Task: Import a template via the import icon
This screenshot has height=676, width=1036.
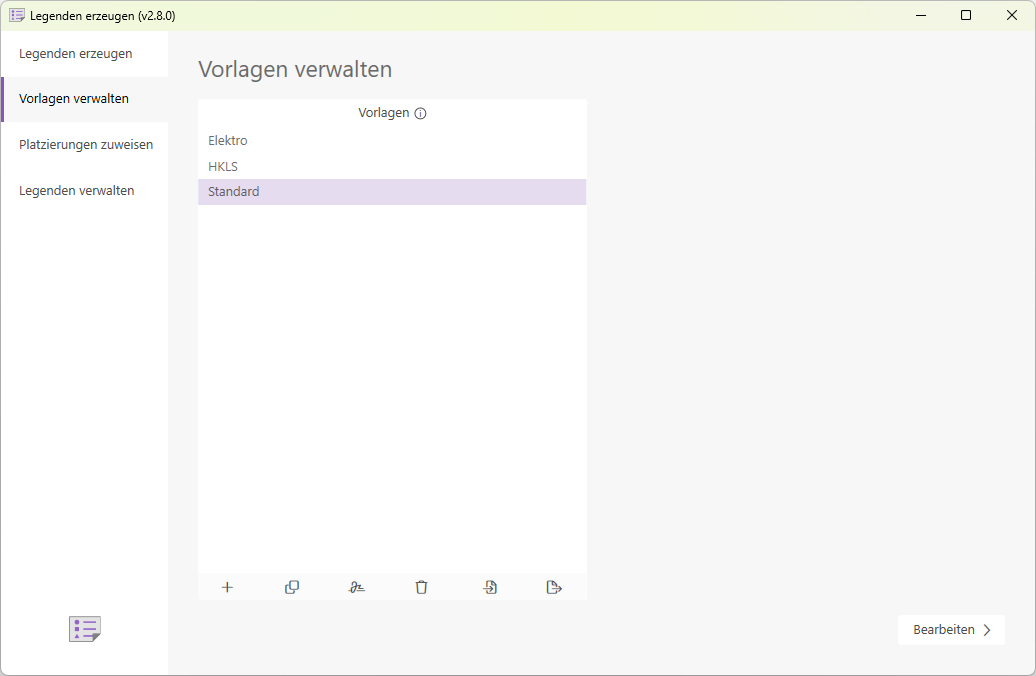Action: pyautogui.click(x=490, y=587)
